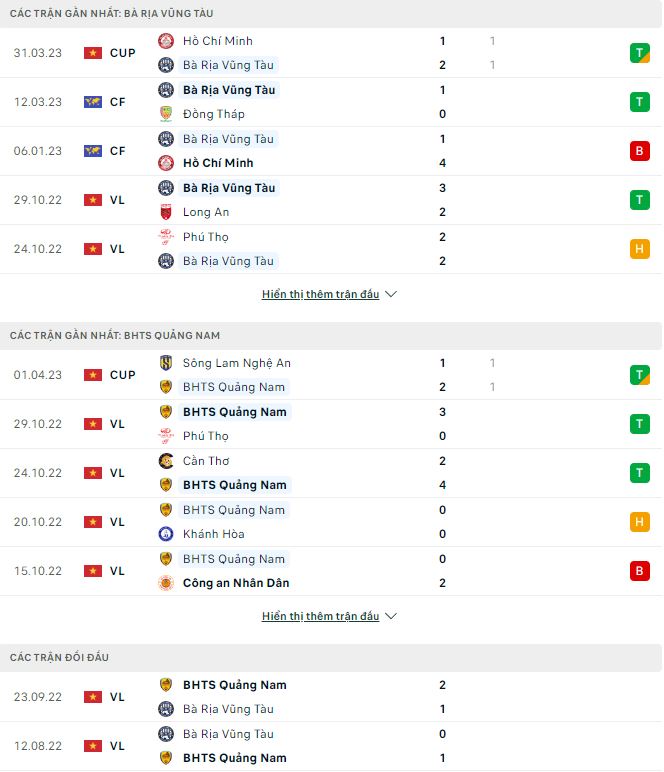The width and height of the screenshot is (664, 772).
Task: Click the Long An team crest icon
Action: [166, 212]
